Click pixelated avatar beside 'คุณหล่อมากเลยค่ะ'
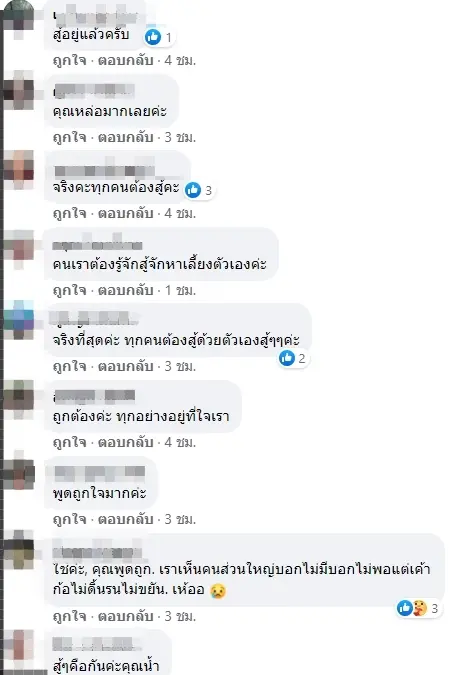Image resolution: width=461 pixels, height=675 pixels. [19, 90]
